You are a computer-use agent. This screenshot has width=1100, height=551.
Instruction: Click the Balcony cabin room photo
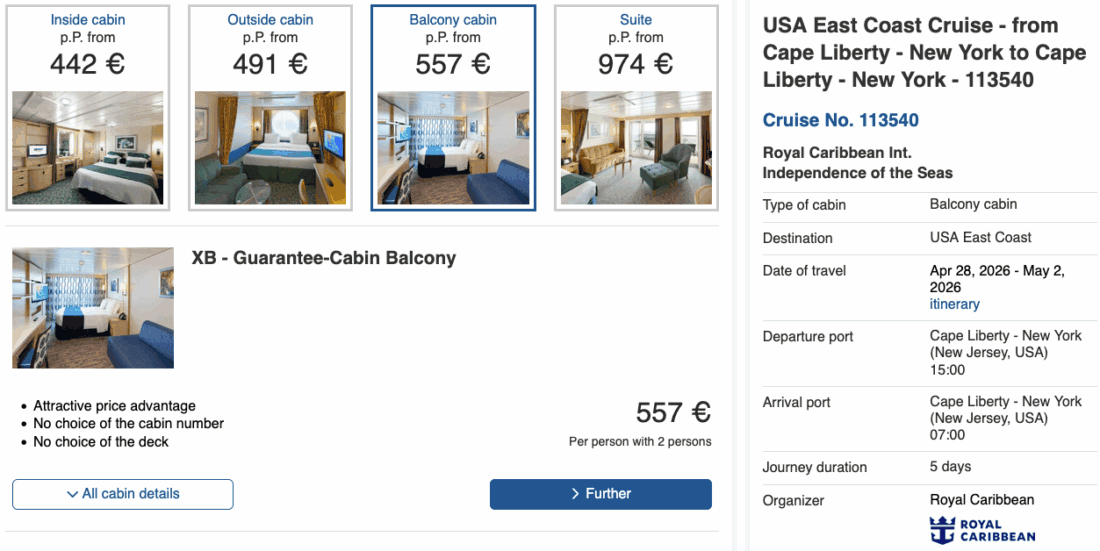453,148
